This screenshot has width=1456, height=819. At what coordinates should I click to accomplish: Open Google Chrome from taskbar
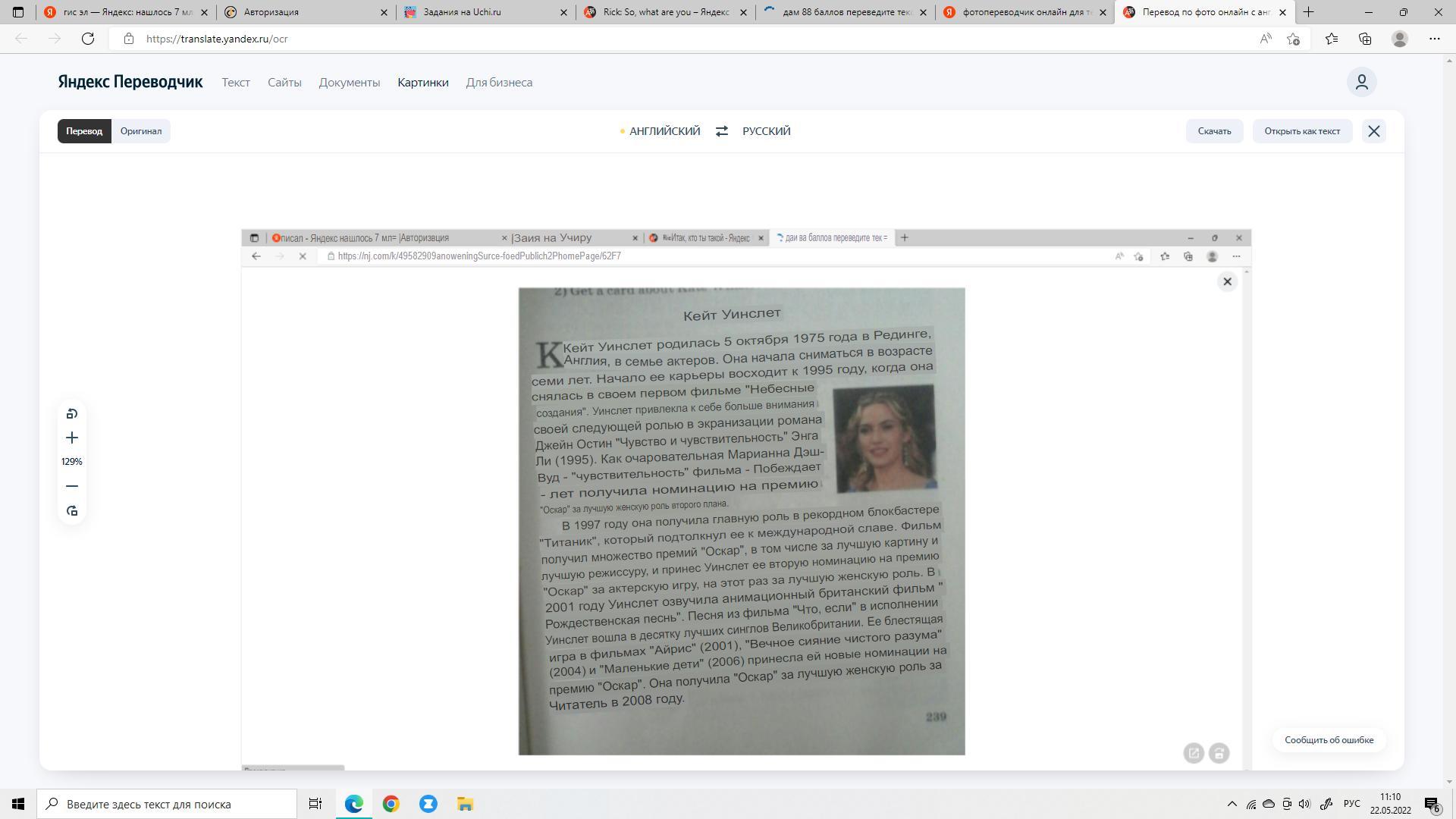[391, 804]
